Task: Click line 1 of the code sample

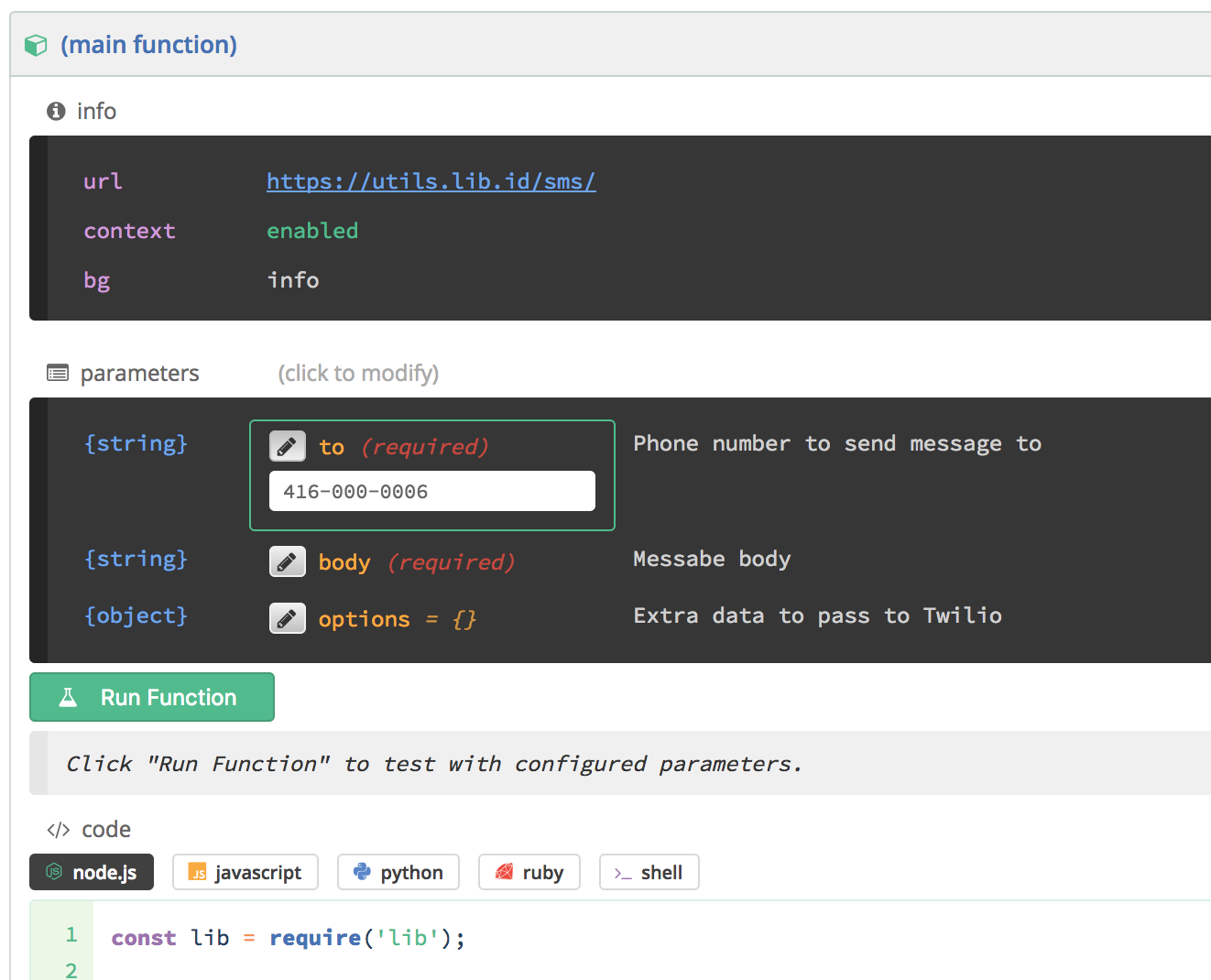Action: click(288, 938)
